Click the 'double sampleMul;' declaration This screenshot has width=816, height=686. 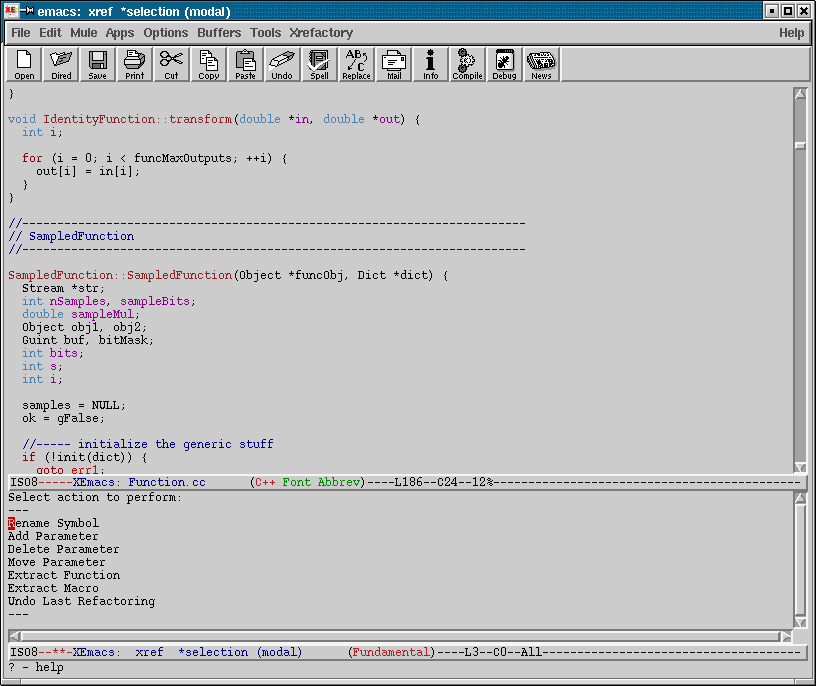[x=81, y=314]
